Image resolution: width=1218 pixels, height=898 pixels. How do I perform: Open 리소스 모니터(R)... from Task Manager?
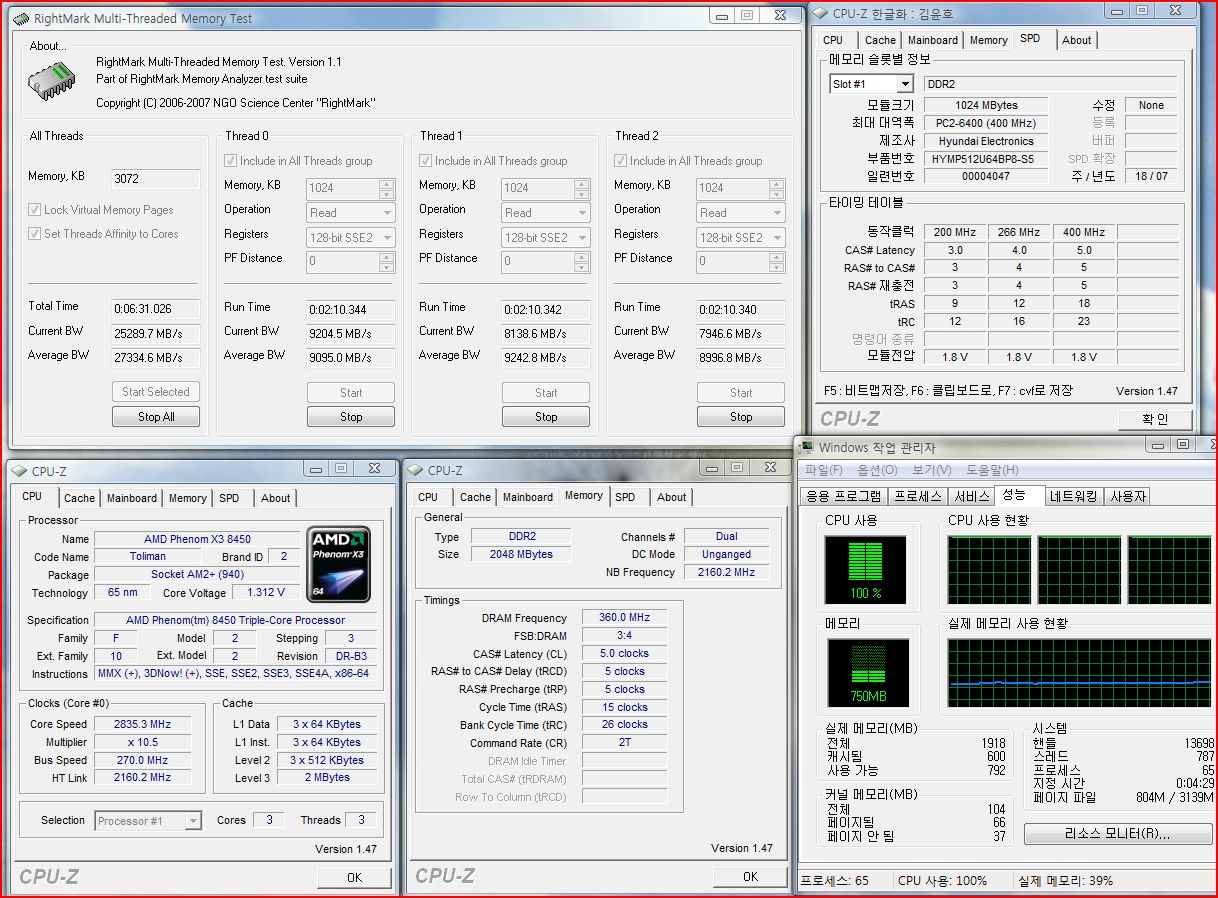pyautogui.click(x=1117, y=833)
